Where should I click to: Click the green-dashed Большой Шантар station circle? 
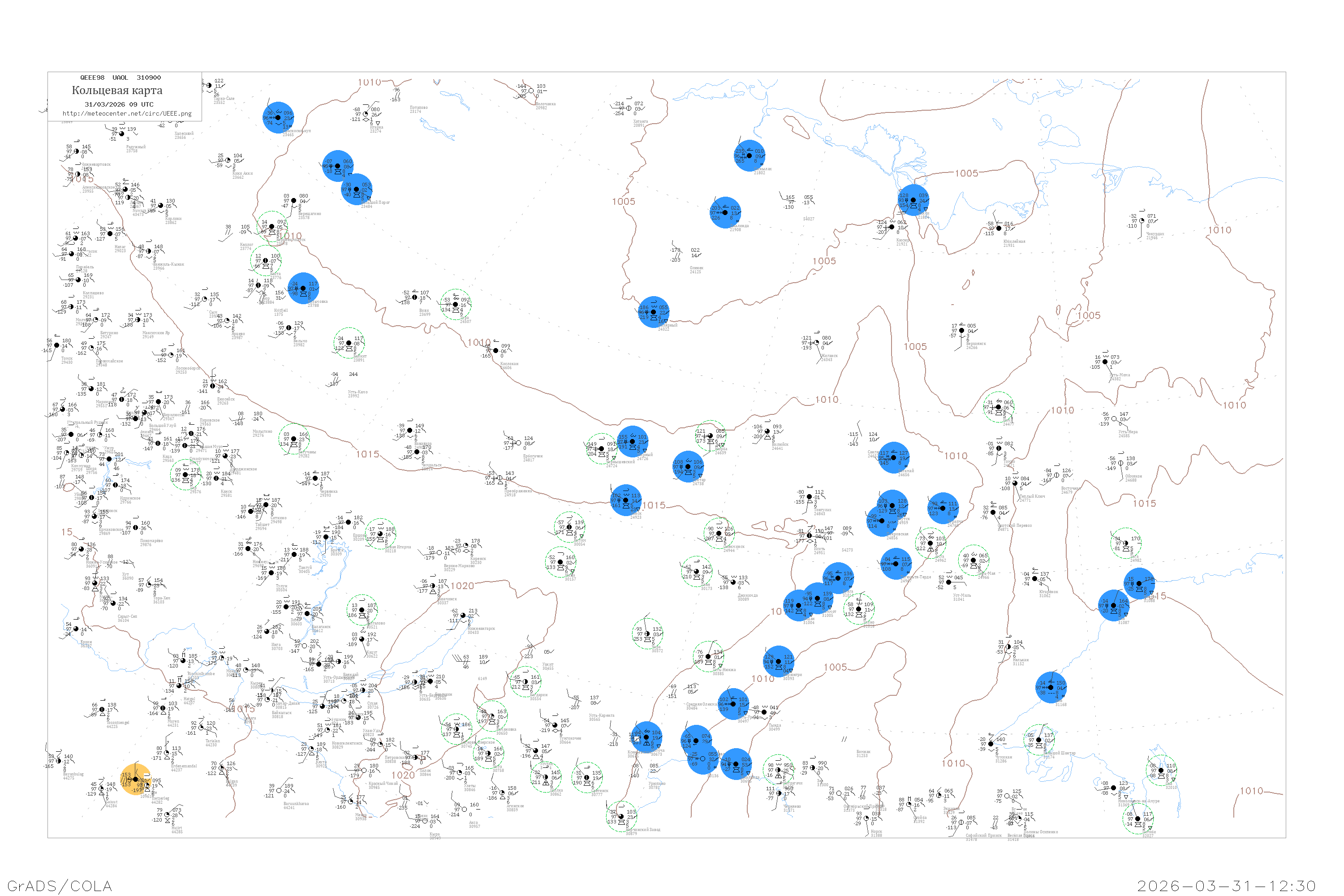coord(1039,740)
